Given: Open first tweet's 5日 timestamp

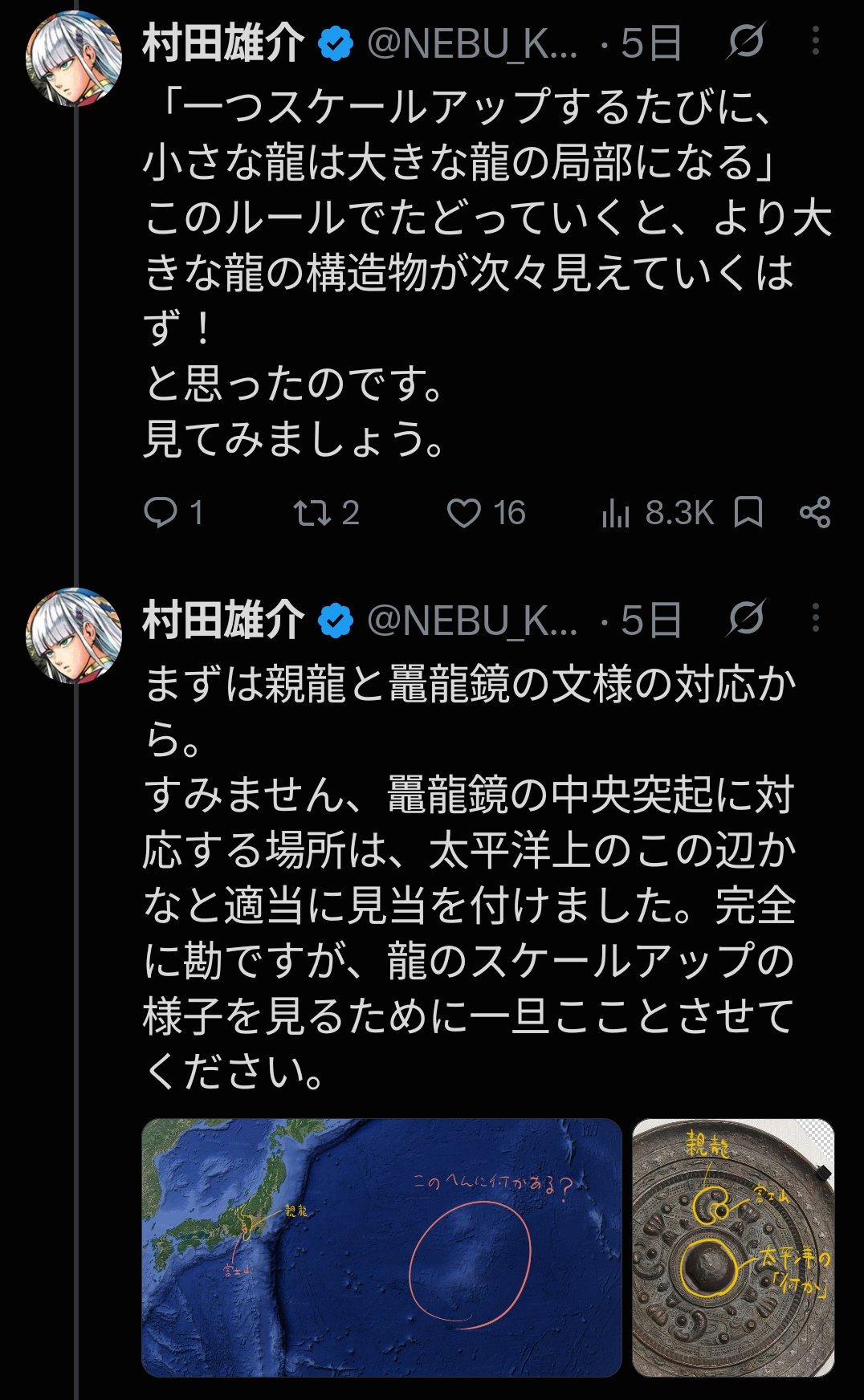Looking at the screenshot, I should click(x=651, y=43).
